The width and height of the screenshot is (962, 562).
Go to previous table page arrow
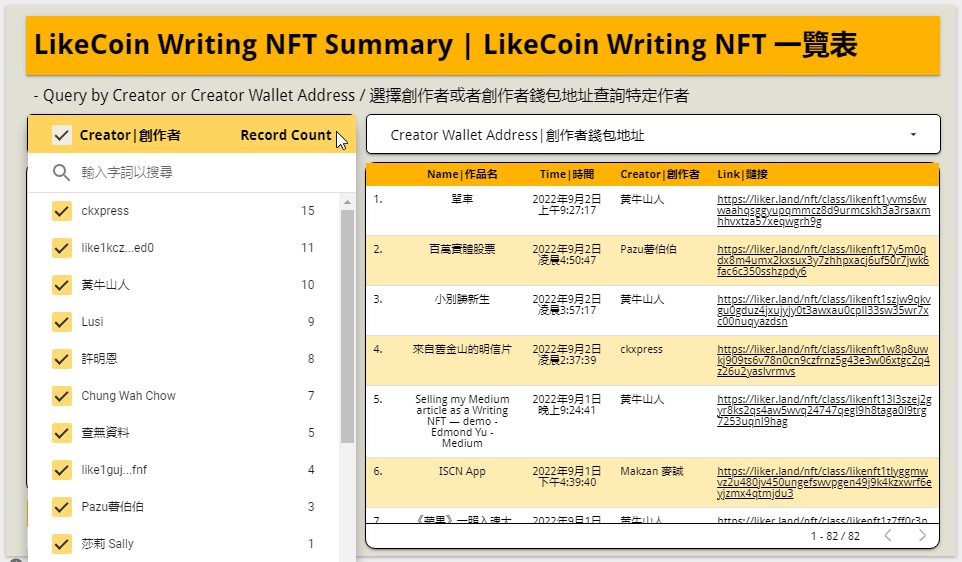[x=888, y=536]
